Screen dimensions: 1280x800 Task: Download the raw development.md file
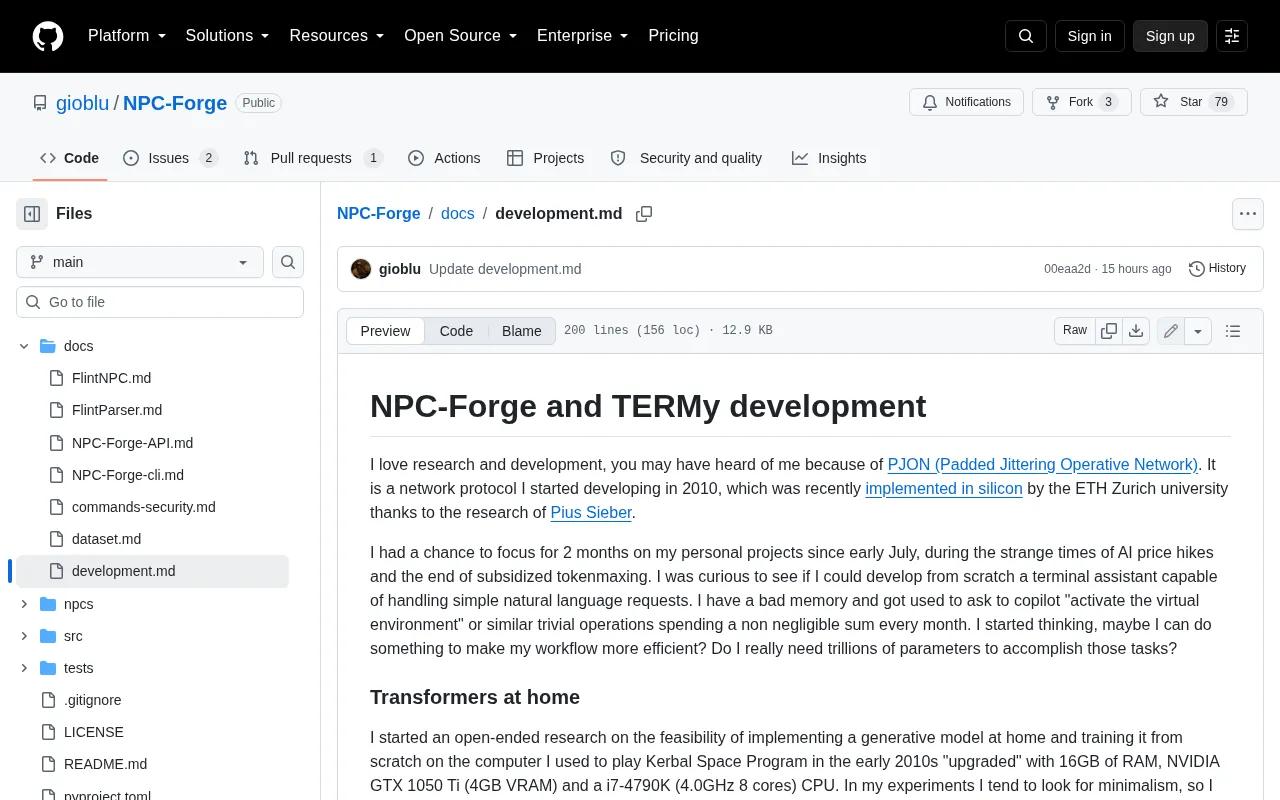[x=1136, y=331]
